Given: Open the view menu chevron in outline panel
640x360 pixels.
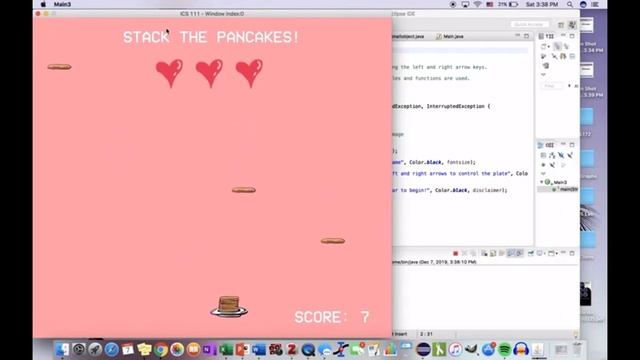Looking at the screenshot, I should click(543, 173).
